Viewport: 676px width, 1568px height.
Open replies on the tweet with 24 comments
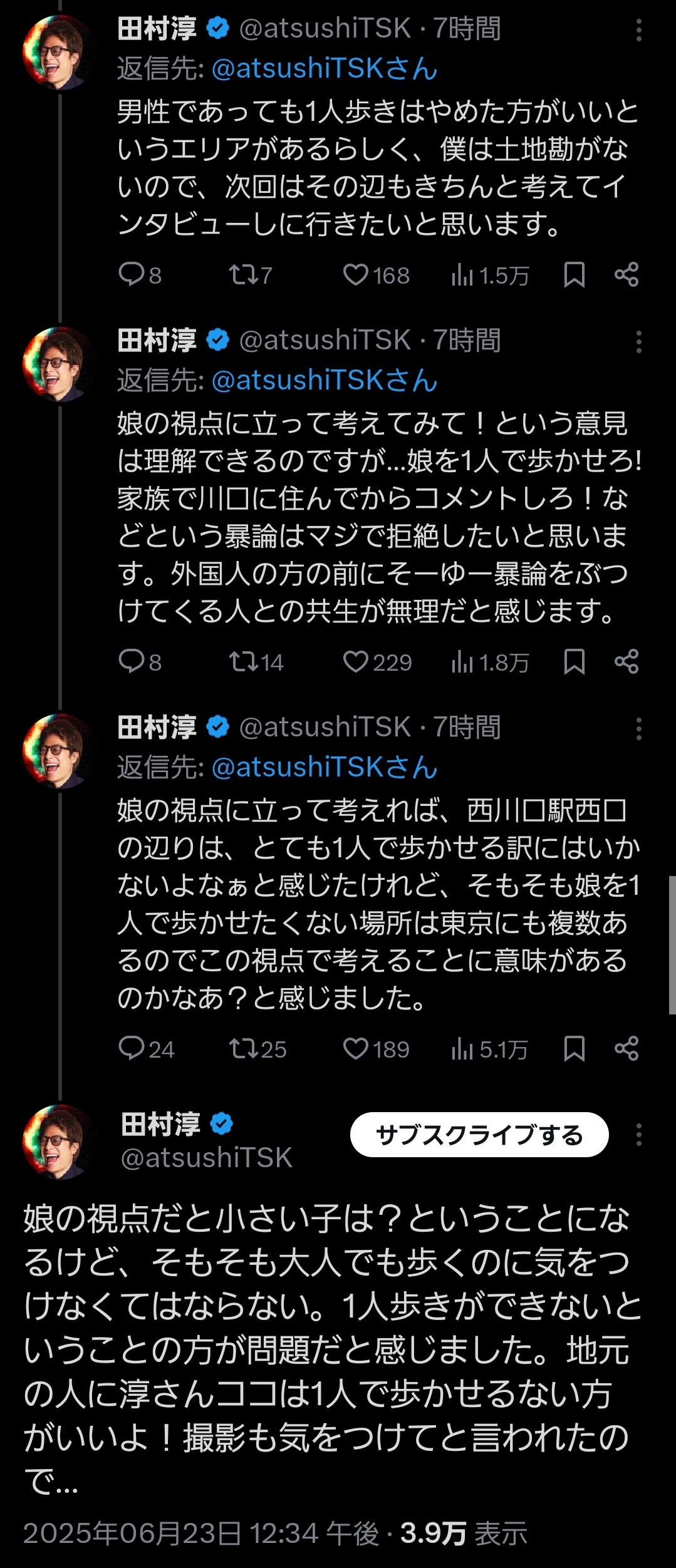pyautogui.click(x=132, y=1049)
